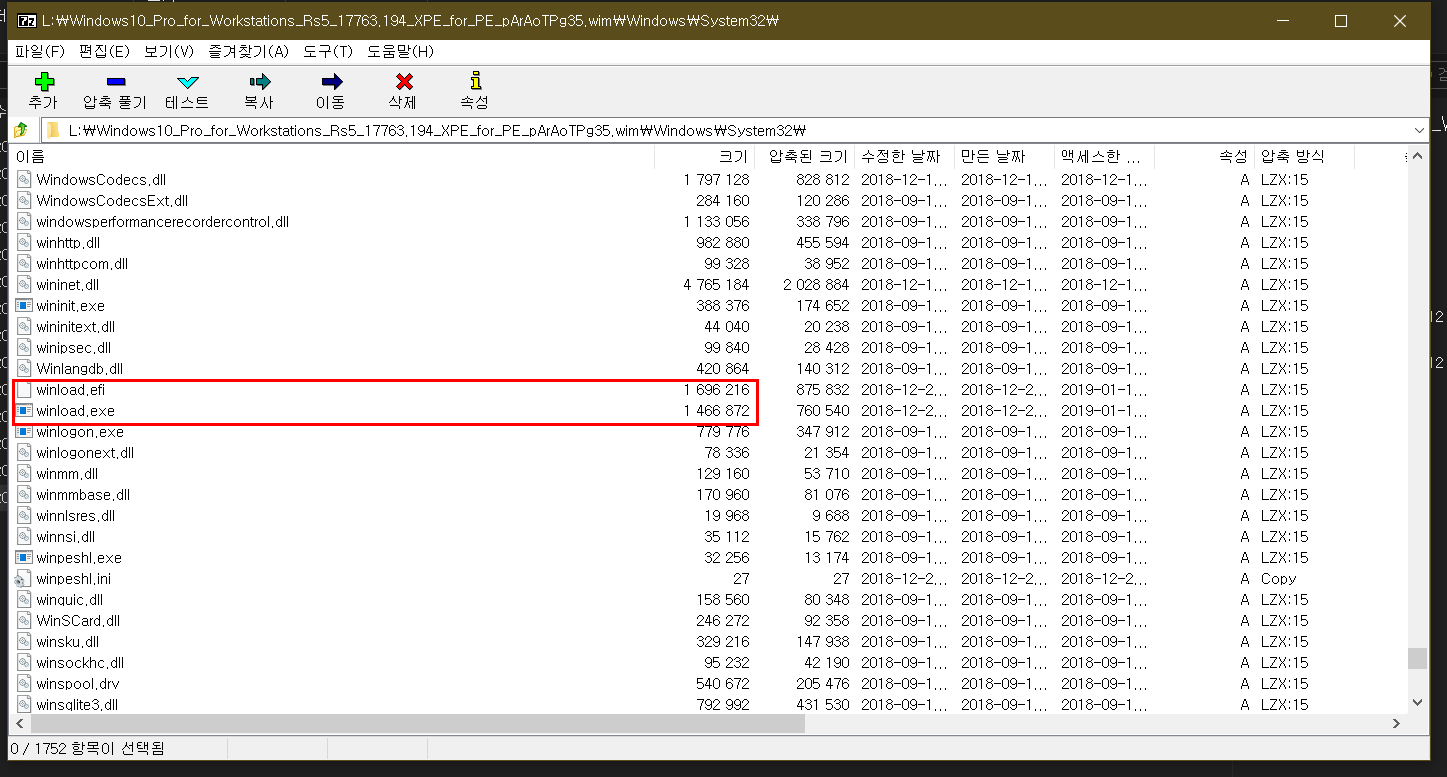This screenshot has width=1447, height=777.
Task: Select the winnlsres.dll file name
Action: pyautogui.click(x=76, y=516)
